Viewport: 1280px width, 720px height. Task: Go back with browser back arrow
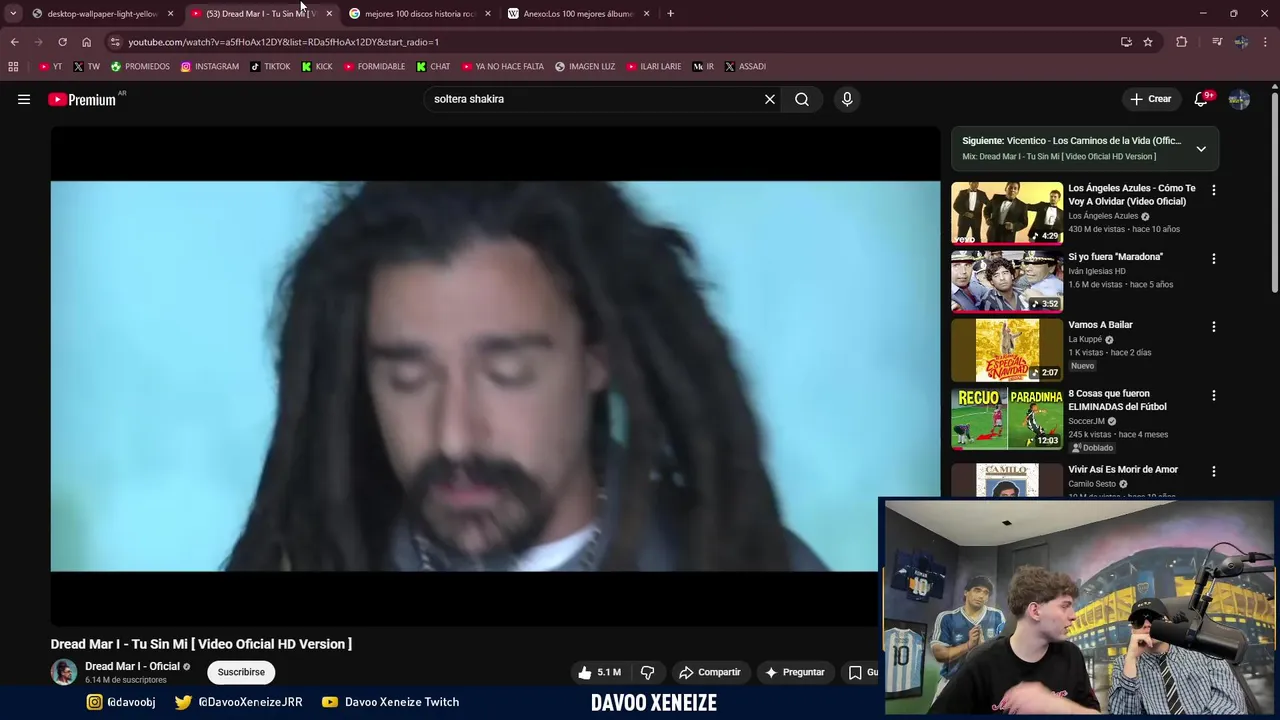(14, 42)
